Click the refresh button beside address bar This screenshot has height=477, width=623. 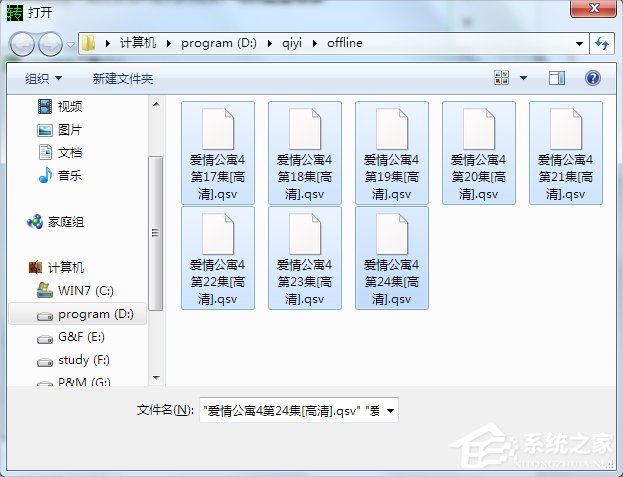click(602, 44)
